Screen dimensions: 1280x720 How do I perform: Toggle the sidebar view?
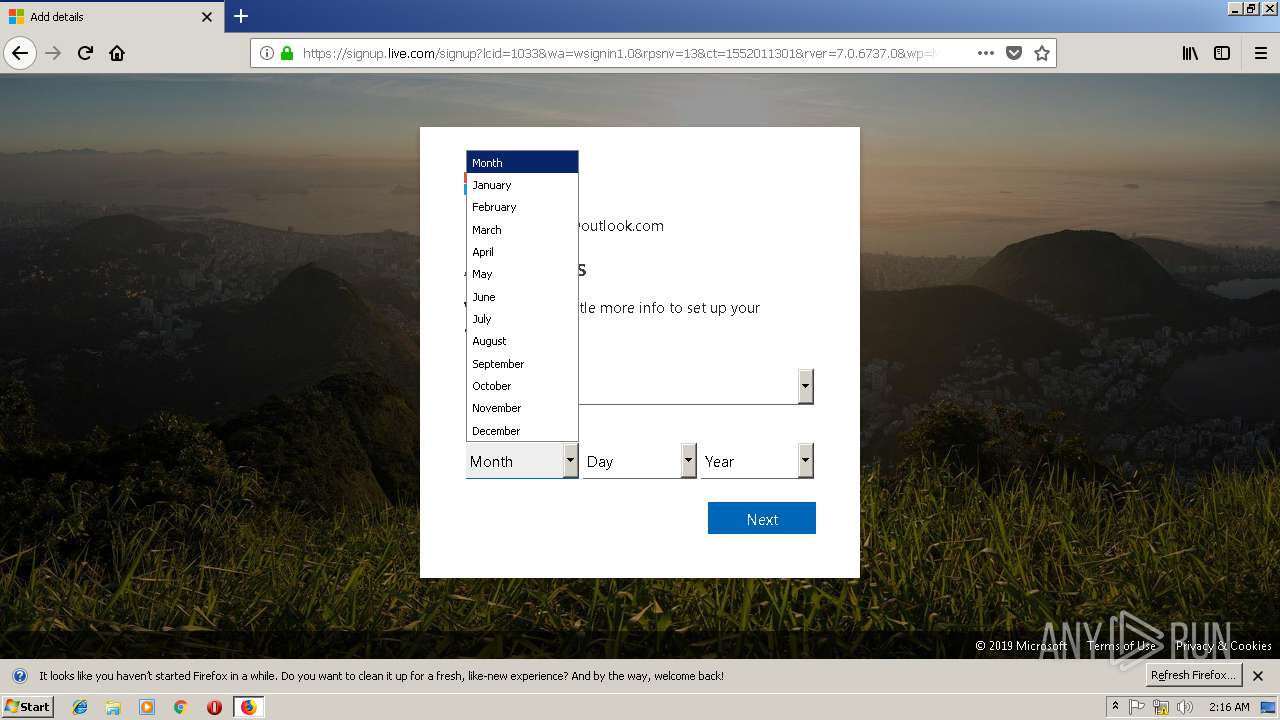tap(1222, 53)
